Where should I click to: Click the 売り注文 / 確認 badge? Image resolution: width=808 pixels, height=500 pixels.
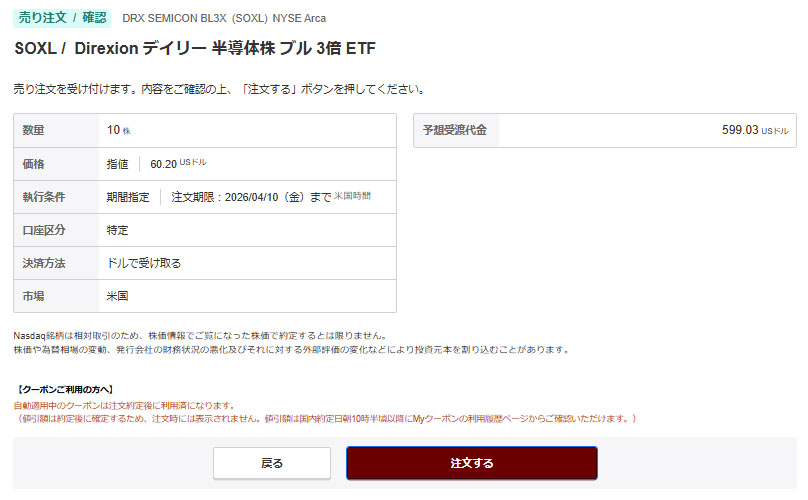click(x=62, y=17)
